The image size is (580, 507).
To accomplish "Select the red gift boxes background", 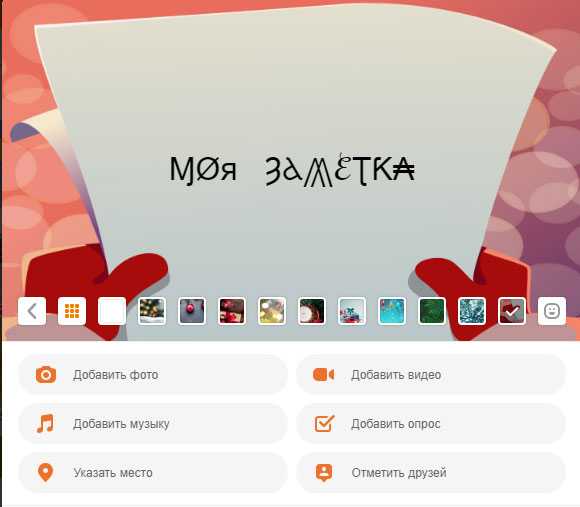I will pos(232,311).
